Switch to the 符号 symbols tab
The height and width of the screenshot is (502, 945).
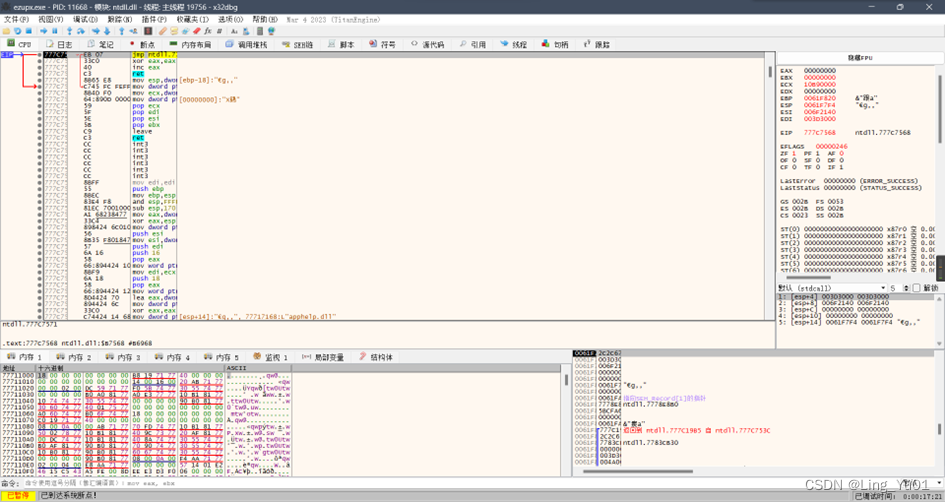[x=383, y=44]
